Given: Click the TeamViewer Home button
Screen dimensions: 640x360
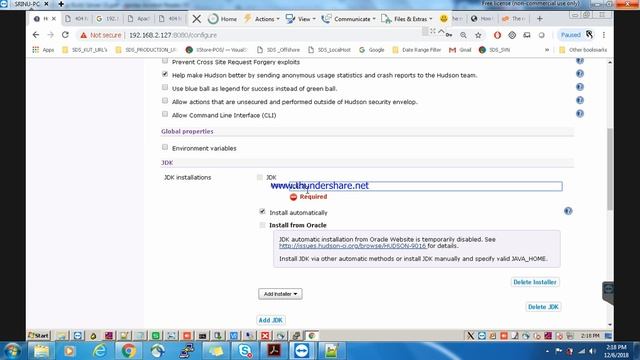Looking at the screenshot, I should [x=222, y=19].
